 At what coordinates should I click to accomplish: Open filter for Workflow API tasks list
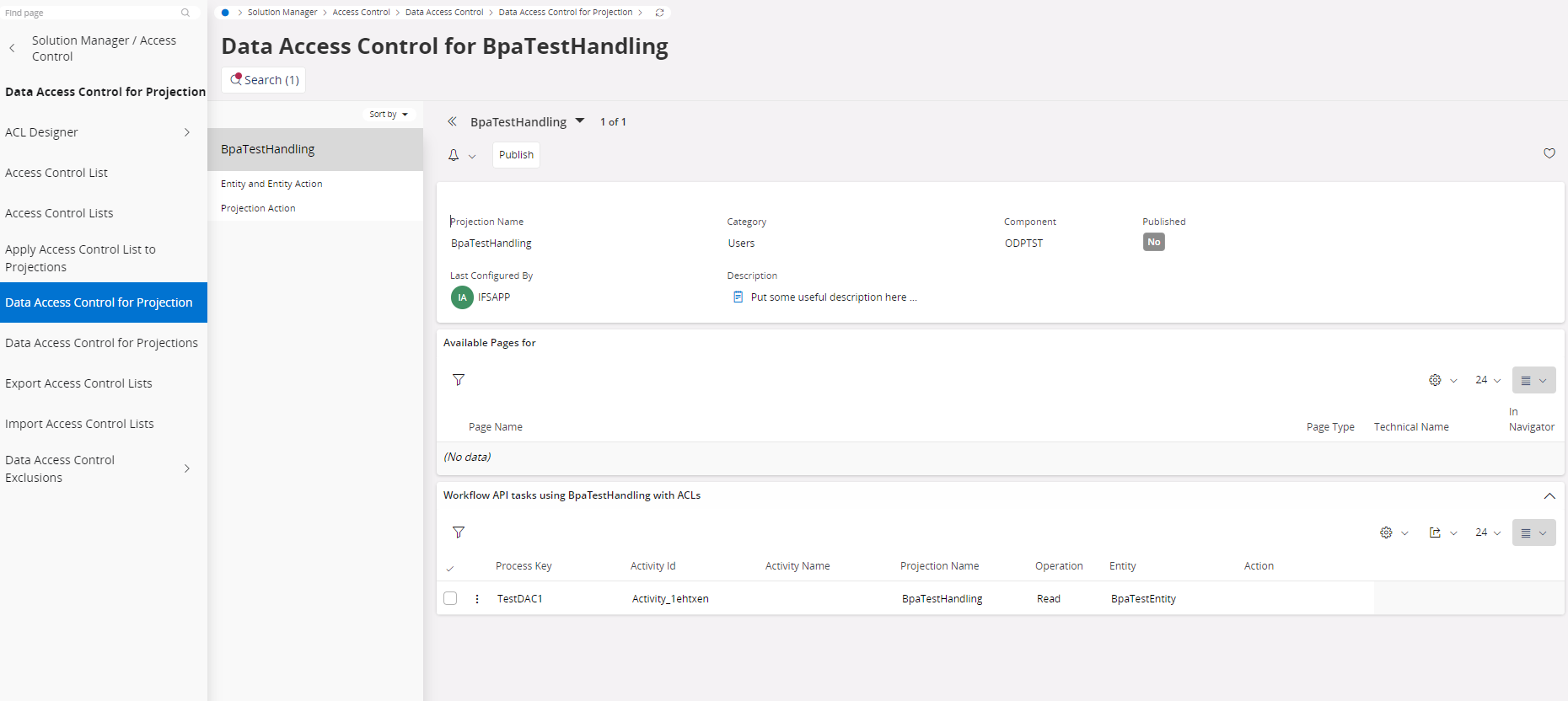coord(459,532)
